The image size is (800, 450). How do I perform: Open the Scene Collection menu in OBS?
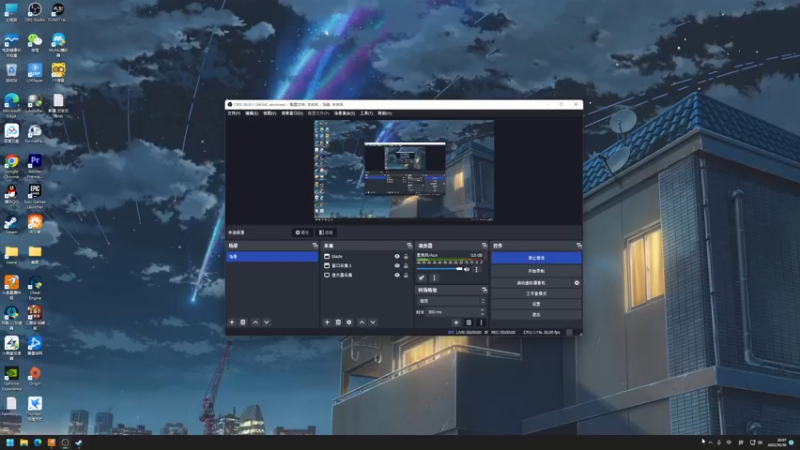pyautogui.click(x=344, y=113)
